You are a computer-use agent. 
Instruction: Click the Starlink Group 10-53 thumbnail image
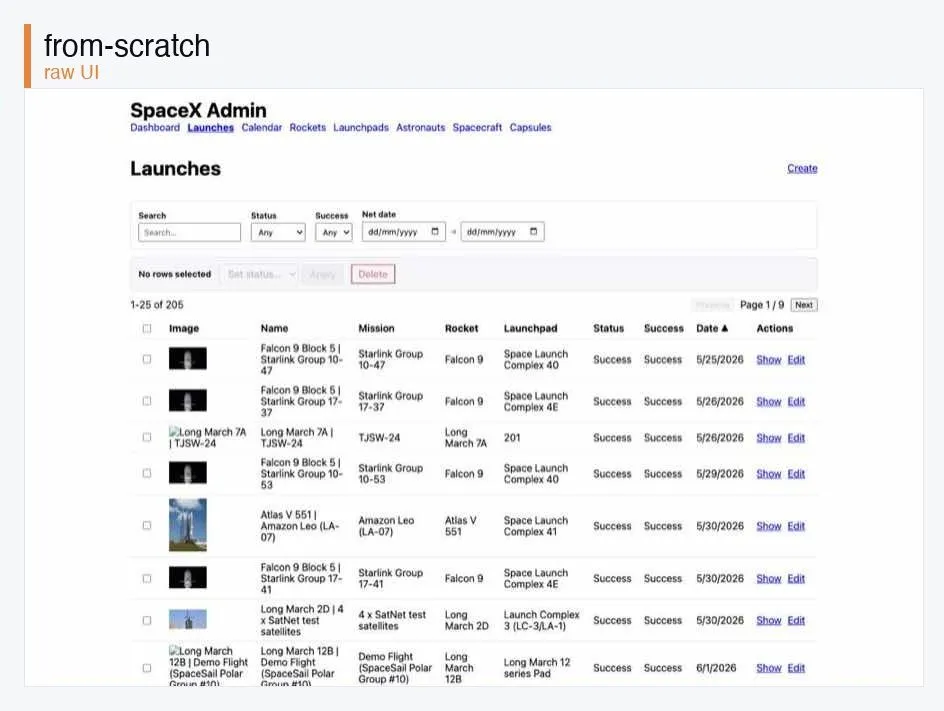(188, 473)
